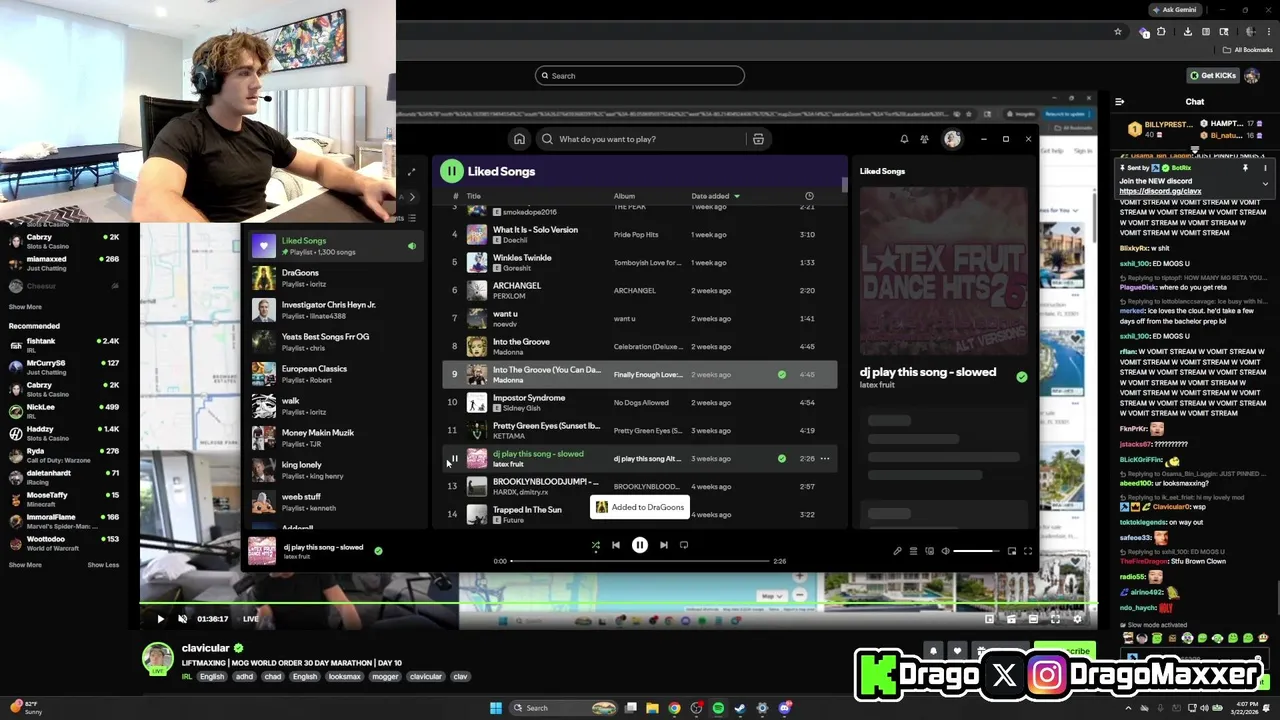Open the Money Makin Muzik playlist

336,438
